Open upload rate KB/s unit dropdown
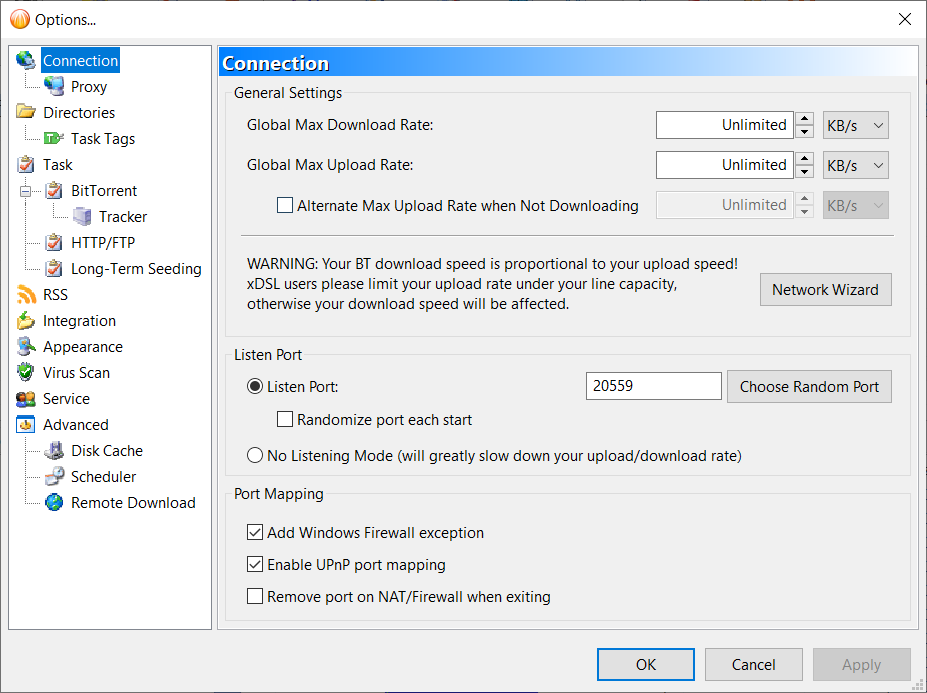Screen dimensions: 927x693 point(855,165)
